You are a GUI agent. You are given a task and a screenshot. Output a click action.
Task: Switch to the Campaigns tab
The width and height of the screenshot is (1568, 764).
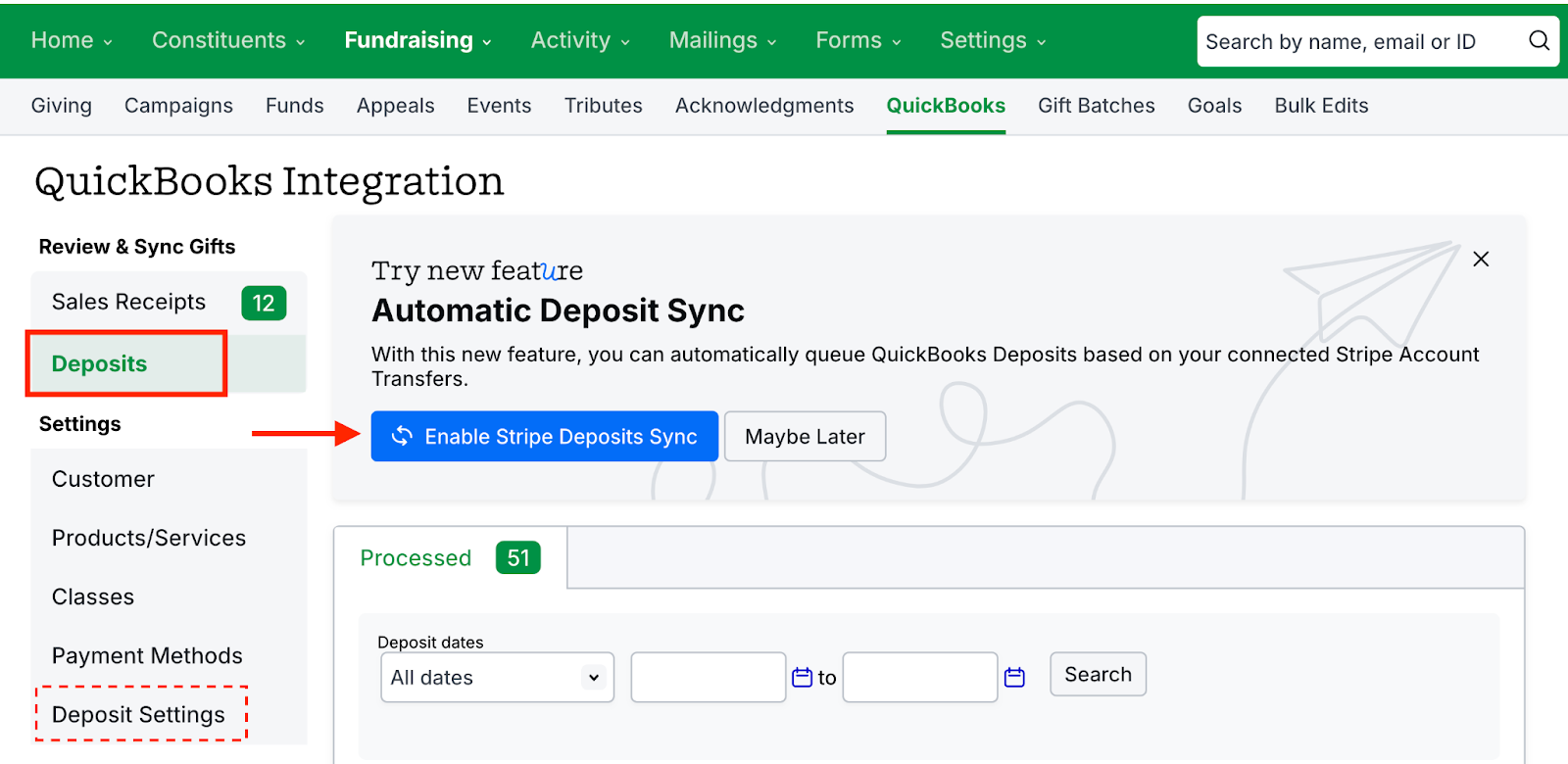(178, 106)
